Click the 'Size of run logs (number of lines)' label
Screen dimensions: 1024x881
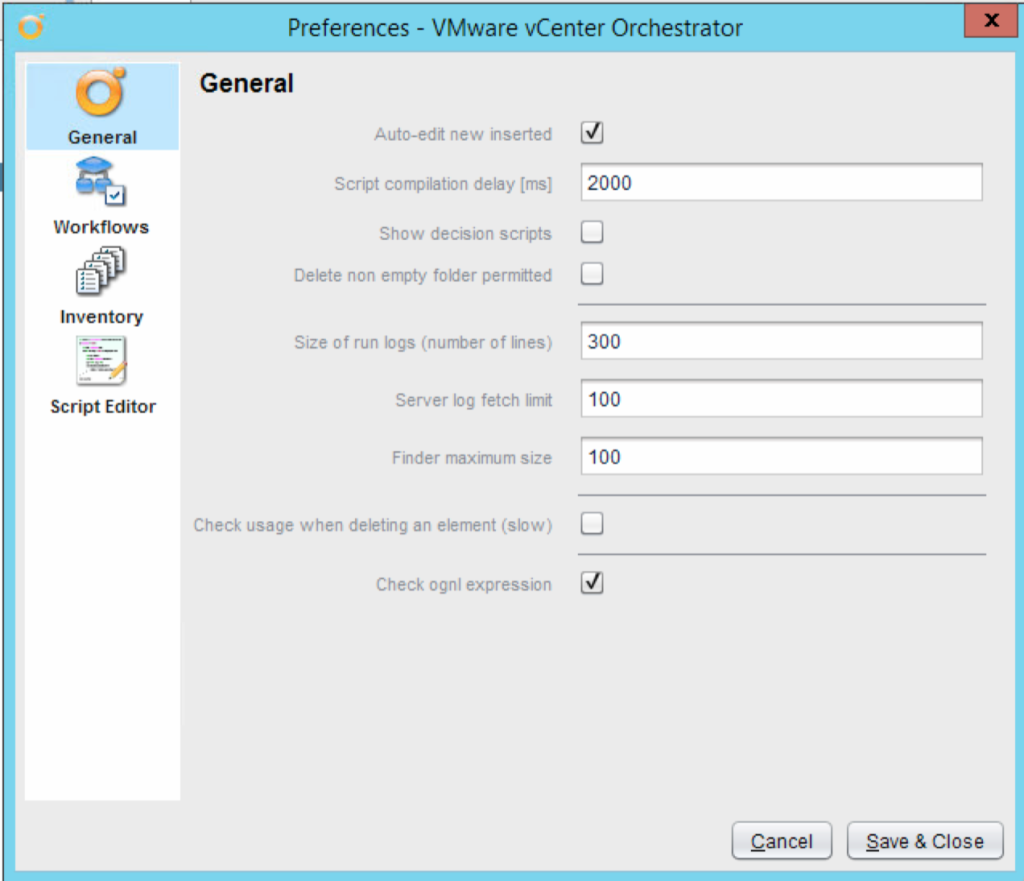coord(423,342)
